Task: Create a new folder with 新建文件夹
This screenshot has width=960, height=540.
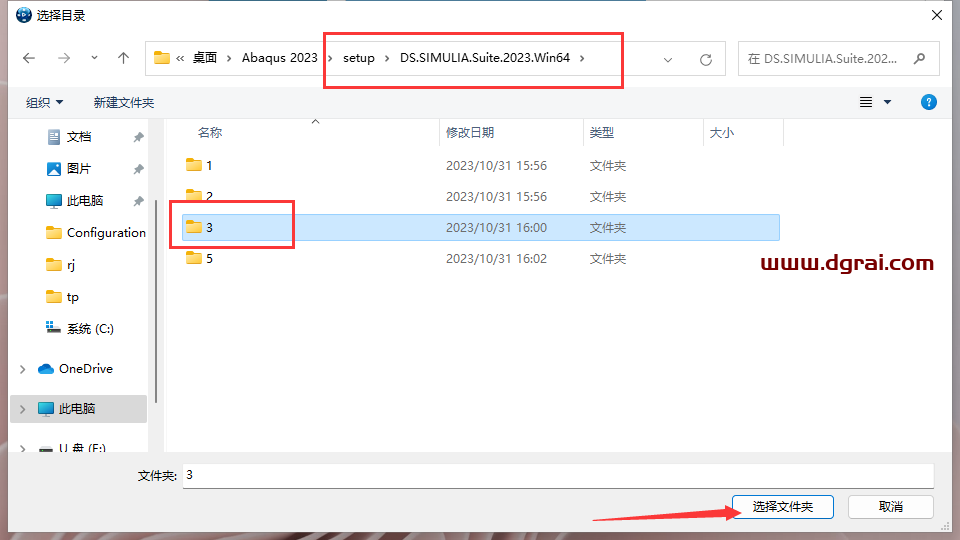Action: [124, 102]
